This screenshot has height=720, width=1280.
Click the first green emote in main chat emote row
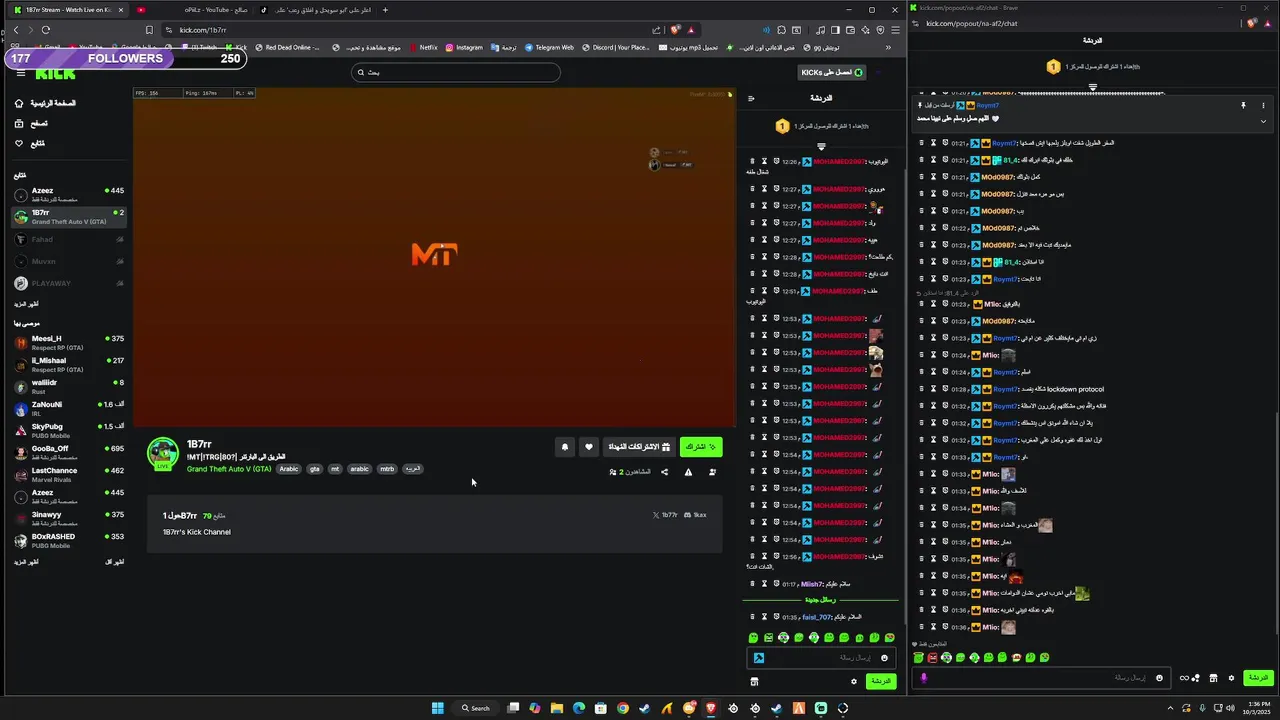point(754,638)
